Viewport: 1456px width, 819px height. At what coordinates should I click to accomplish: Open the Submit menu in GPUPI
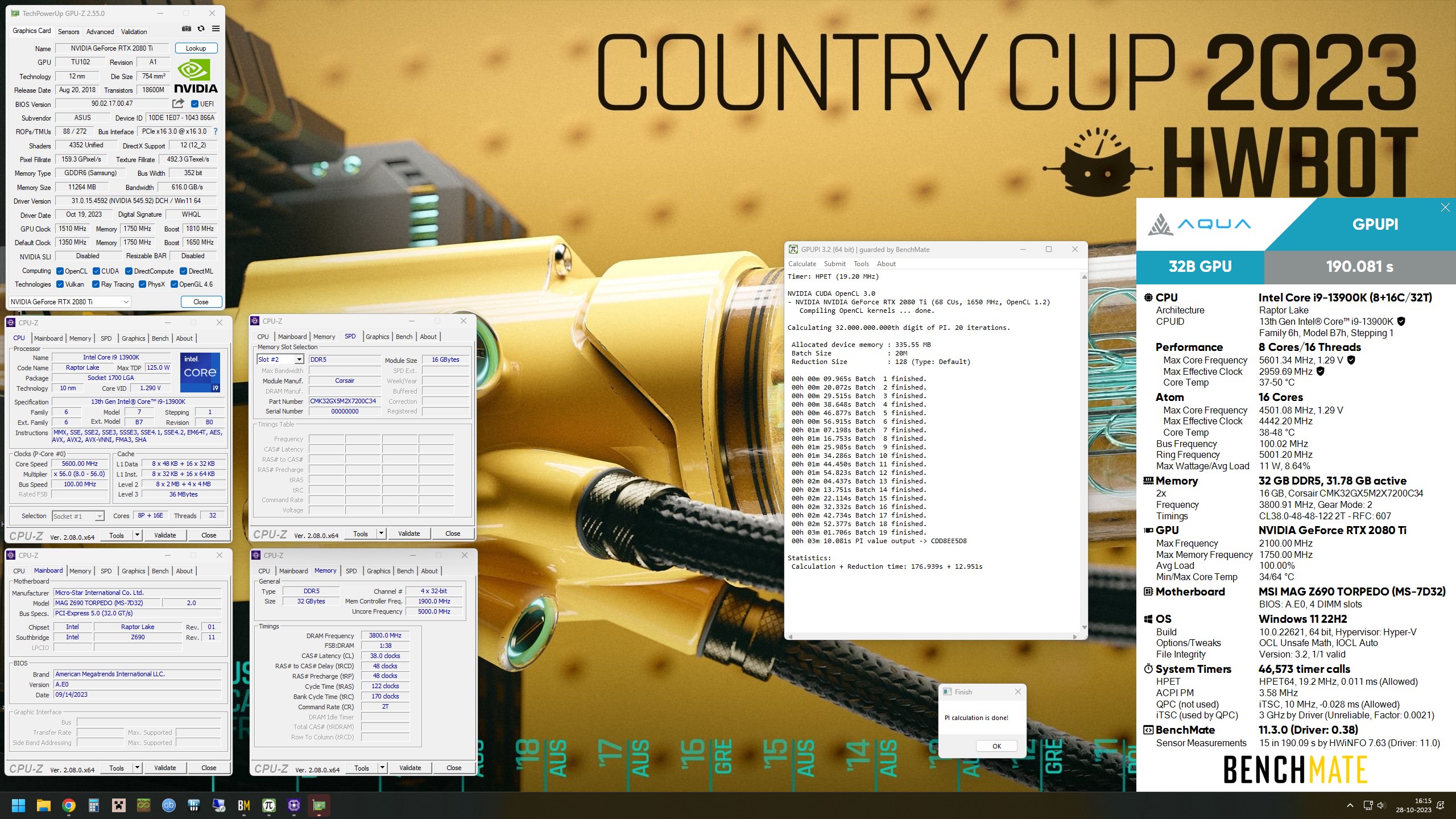click(x=834, y=264)
